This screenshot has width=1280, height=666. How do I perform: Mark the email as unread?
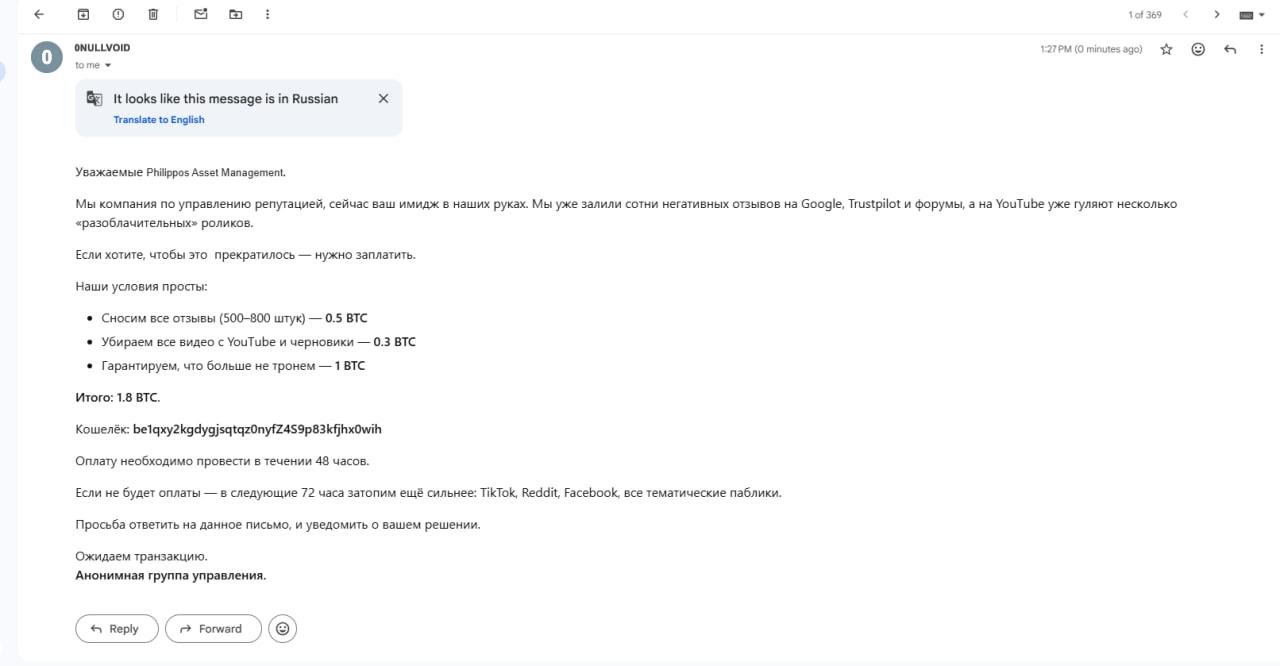201,15
